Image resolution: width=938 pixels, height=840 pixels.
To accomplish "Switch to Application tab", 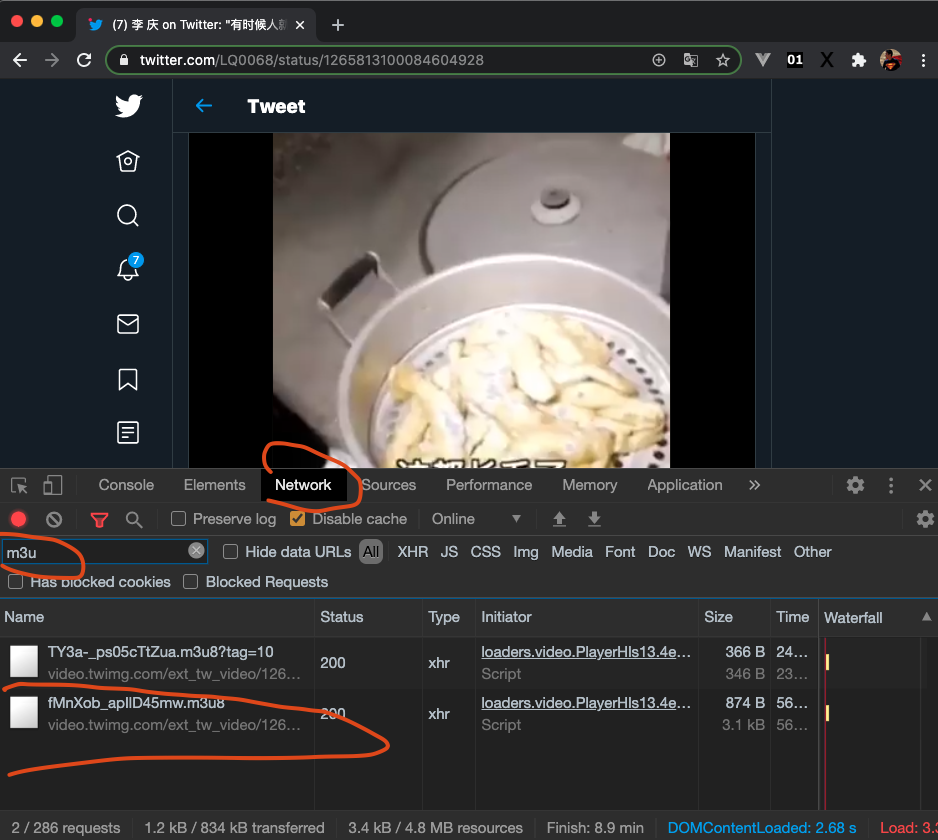I will click(x=685, y=485).
